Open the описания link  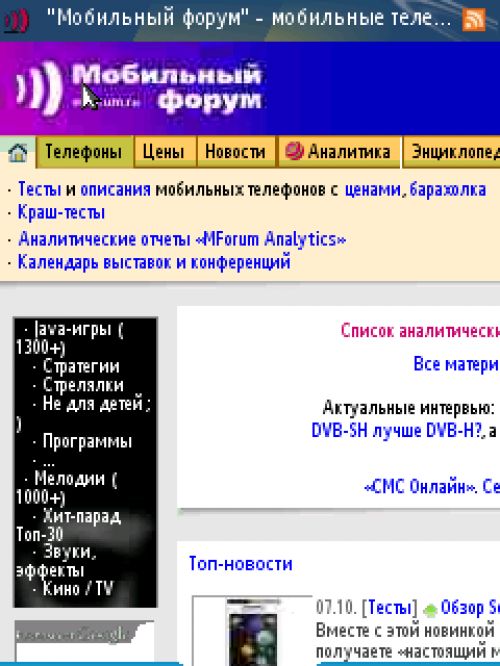point(115,189)
